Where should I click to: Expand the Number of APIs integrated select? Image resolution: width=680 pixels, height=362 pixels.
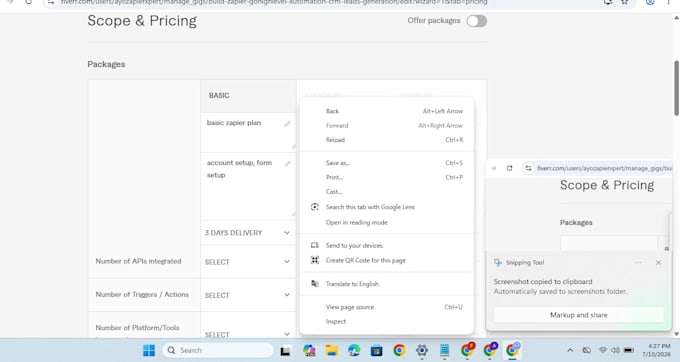[x=248, y=261]
